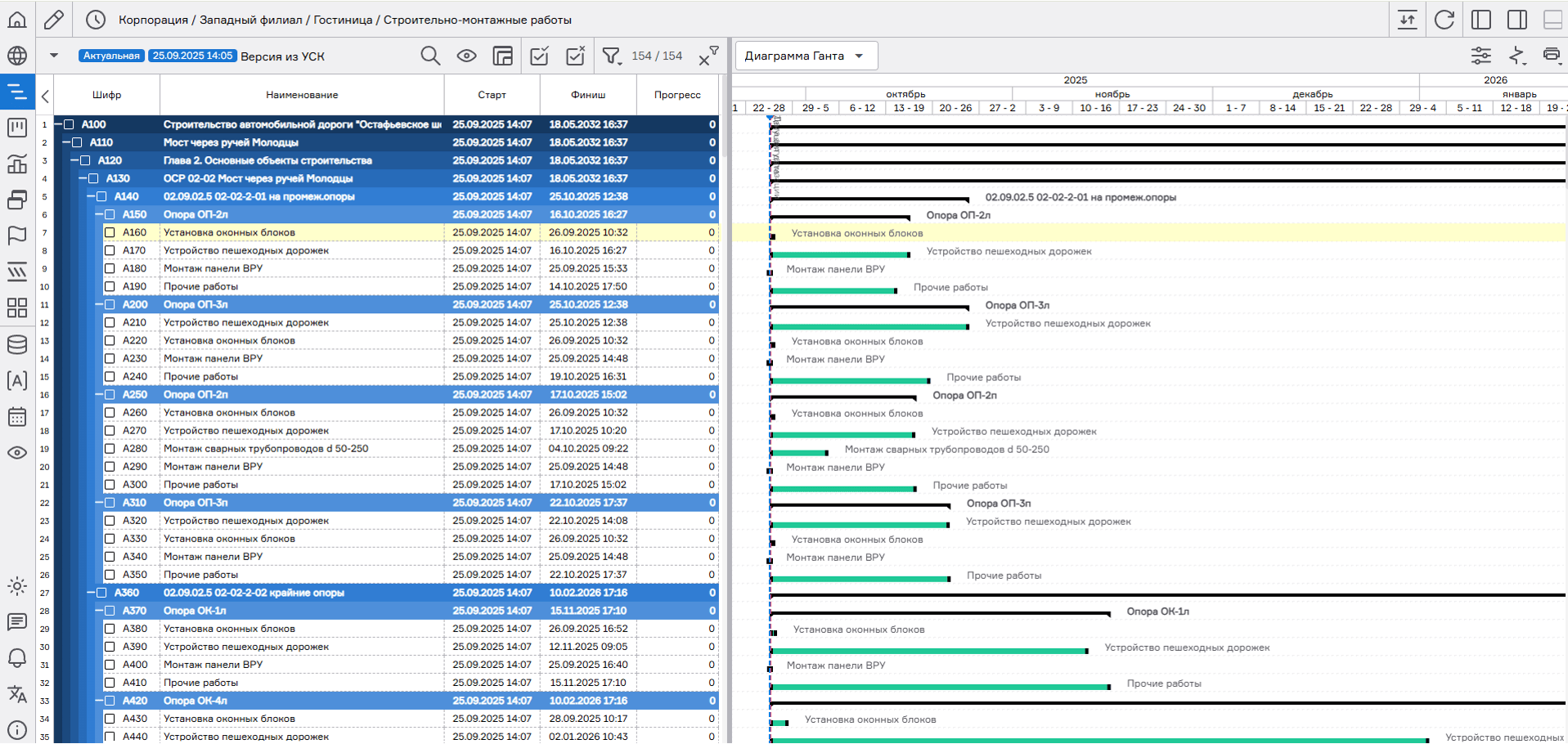Collapse the A360 tree group
The height and width of the screenshot is (744, 1568).
pyautogui.click(x=91, y=593)
